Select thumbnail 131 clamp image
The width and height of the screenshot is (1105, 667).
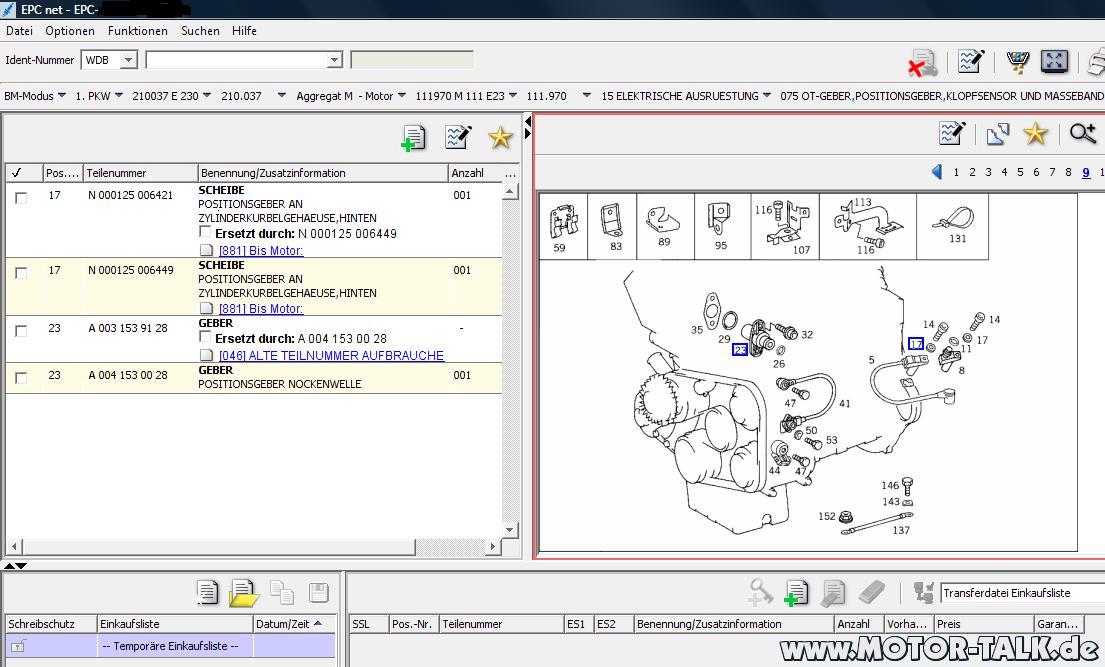pyautogui.click(x=953, y=227)
